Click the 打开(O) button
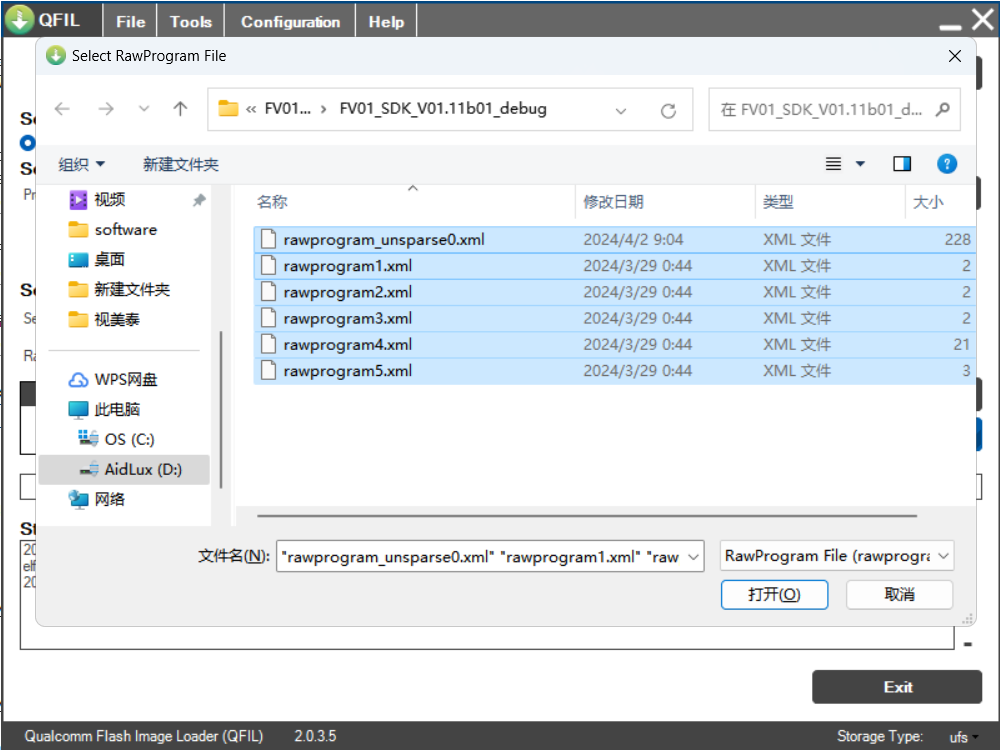The width and height of the screenshot is (1000, 750). (x=774, y=594)
